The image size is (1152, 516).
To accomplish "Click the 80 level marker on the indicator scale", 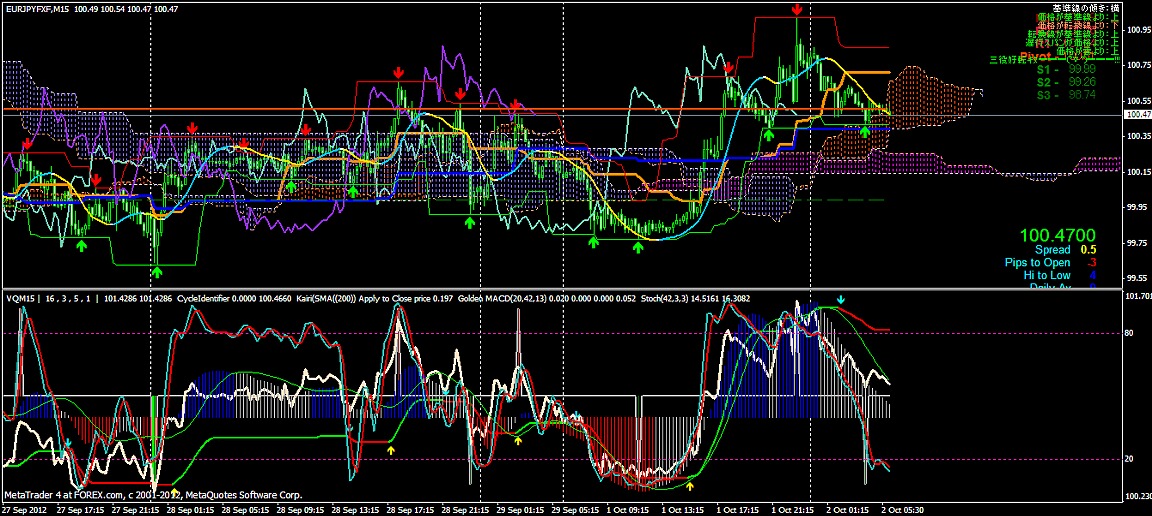I will pyautogui.click(x=1130, y=332).
